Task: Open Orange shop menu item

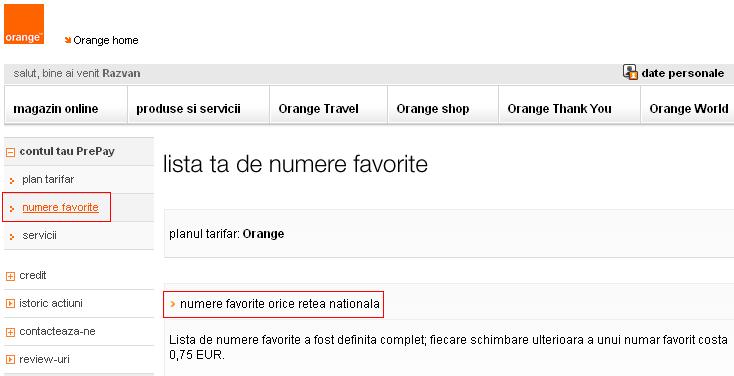Action: coord(433,109)
